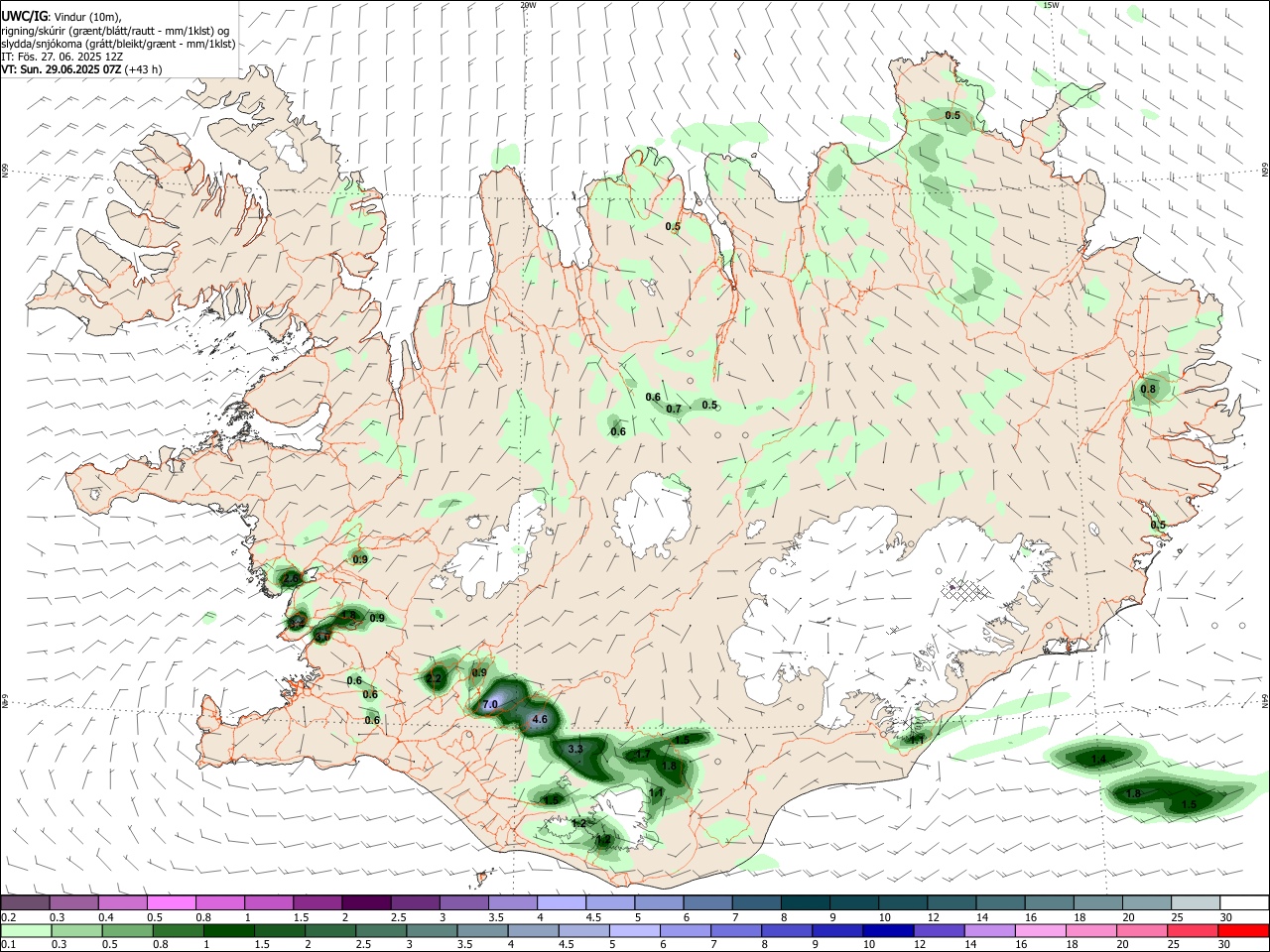Select lower scale palest green swatch 0.1 to 0.3
This screenshot has width=1270, height=952.
point(26,931)
